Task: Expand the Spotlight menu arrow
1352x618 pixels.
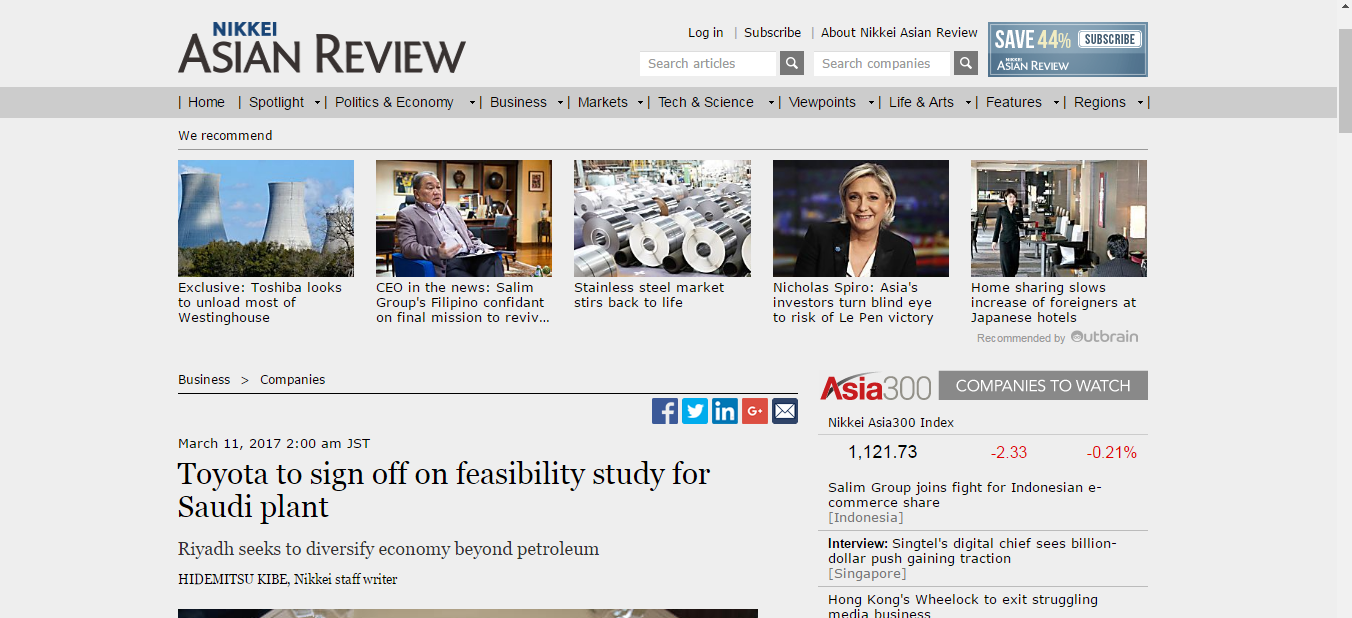Action: [x=318, y=103]
